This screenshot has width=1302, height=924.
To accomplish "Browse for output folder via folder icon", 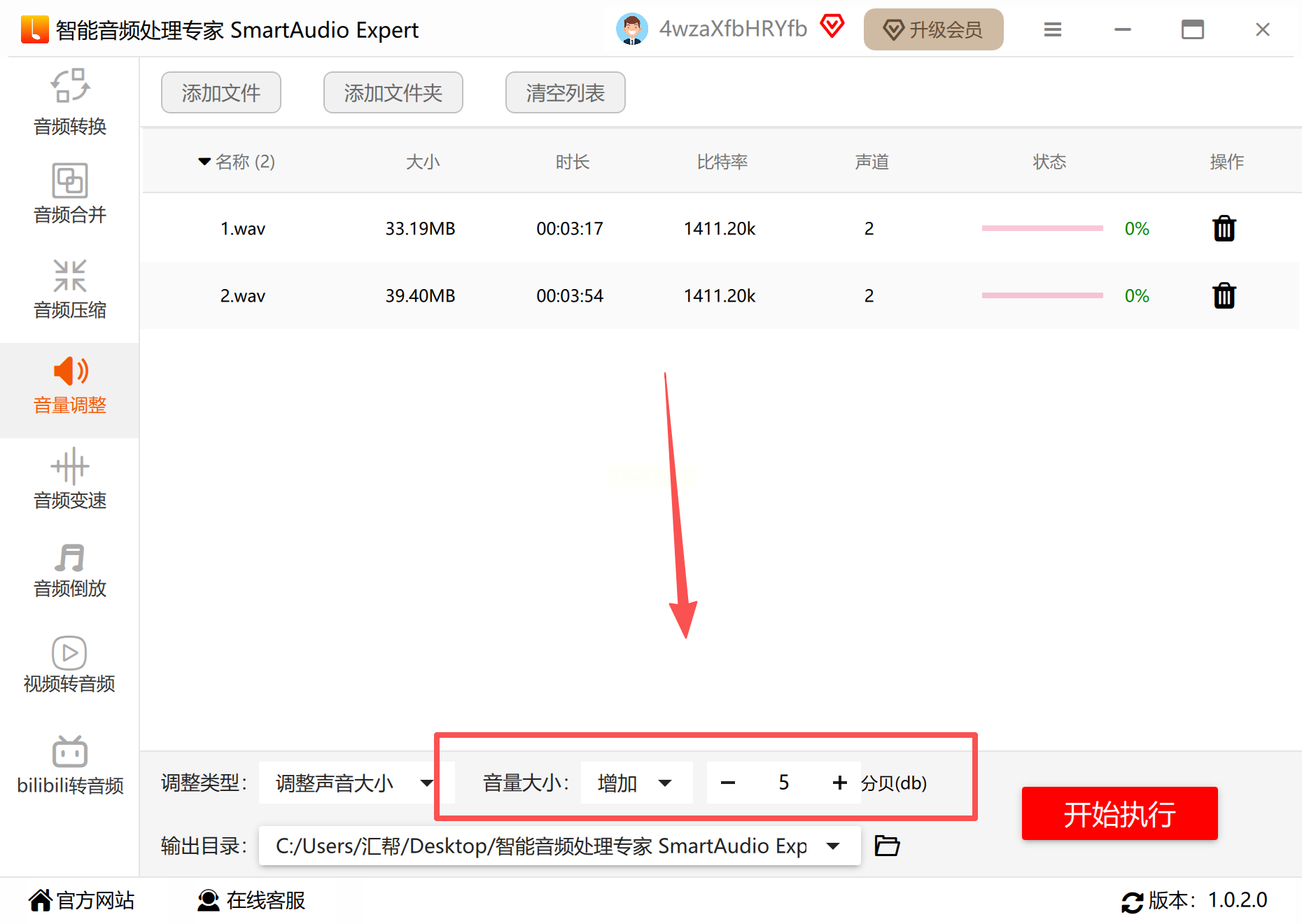I will [887, 846].
